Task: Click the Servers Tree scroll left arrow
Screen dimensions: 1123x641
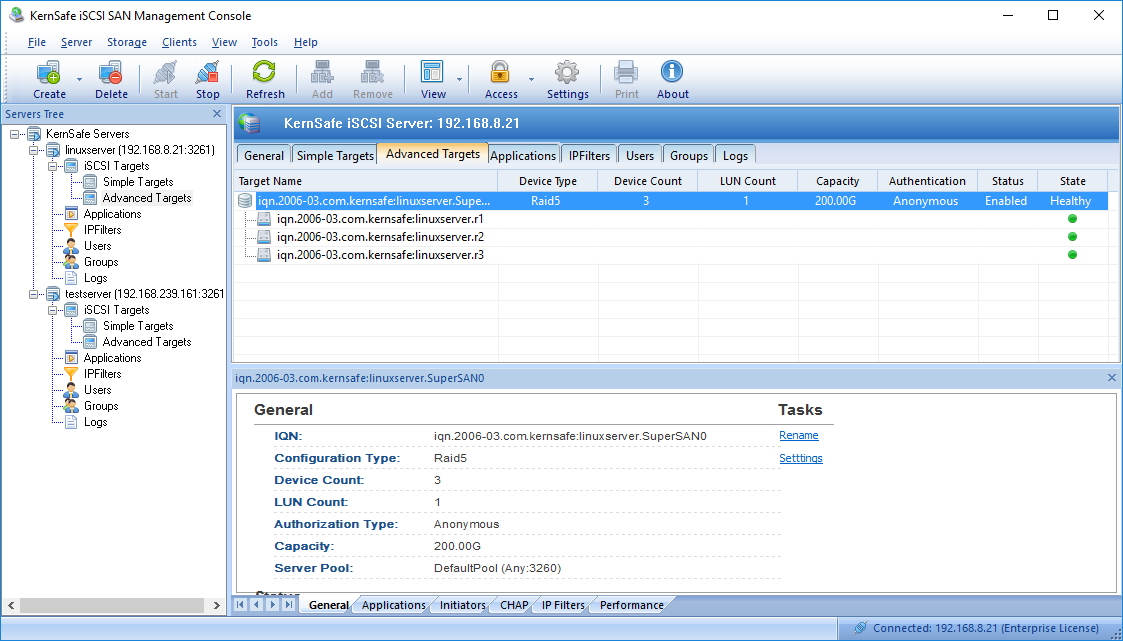Action: pyautogui.click(x=10, y=606)
